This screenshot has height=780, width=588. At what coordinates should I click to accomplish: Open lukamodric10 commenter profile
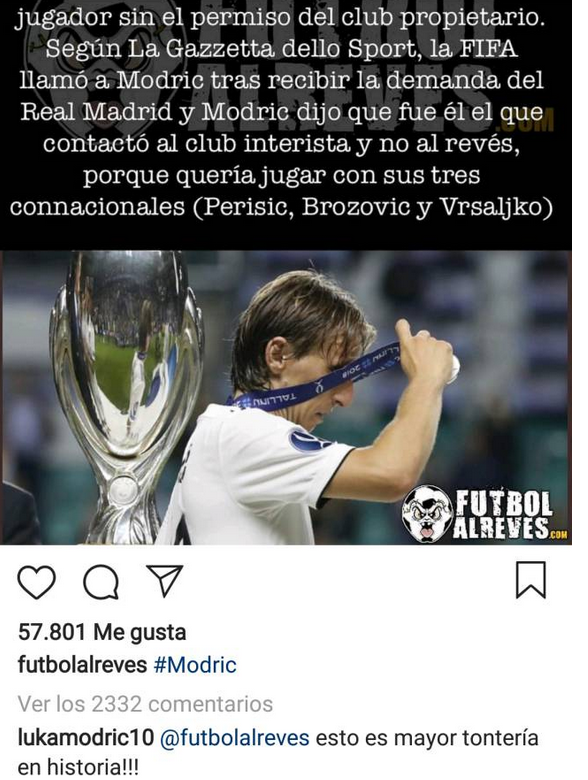point(86,737)
